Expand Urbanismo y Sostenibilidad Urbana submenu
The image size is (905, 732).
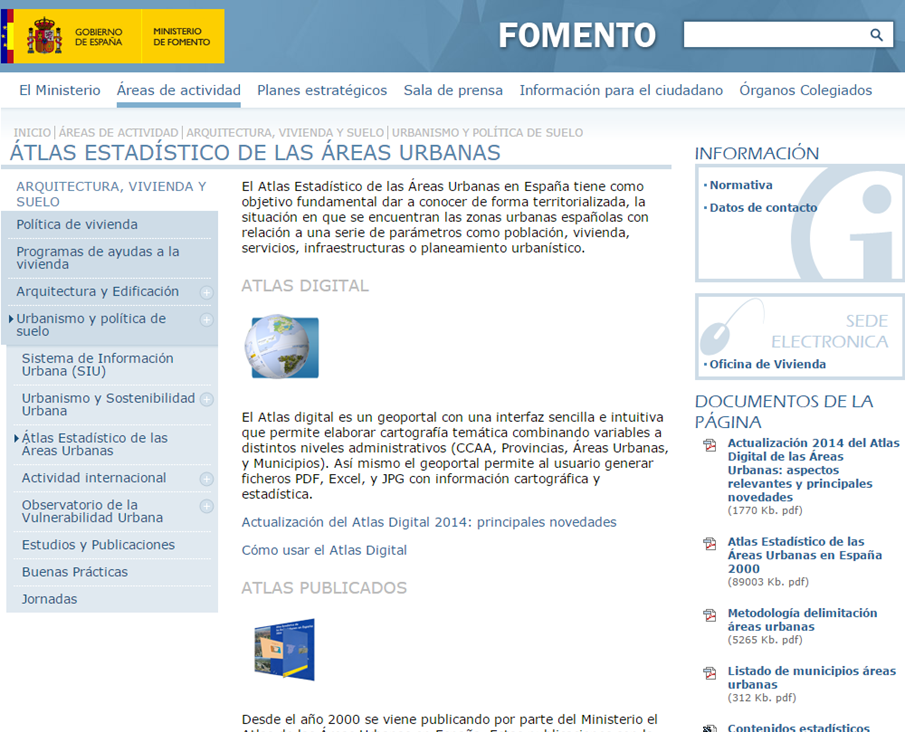(x=206, y=399)
